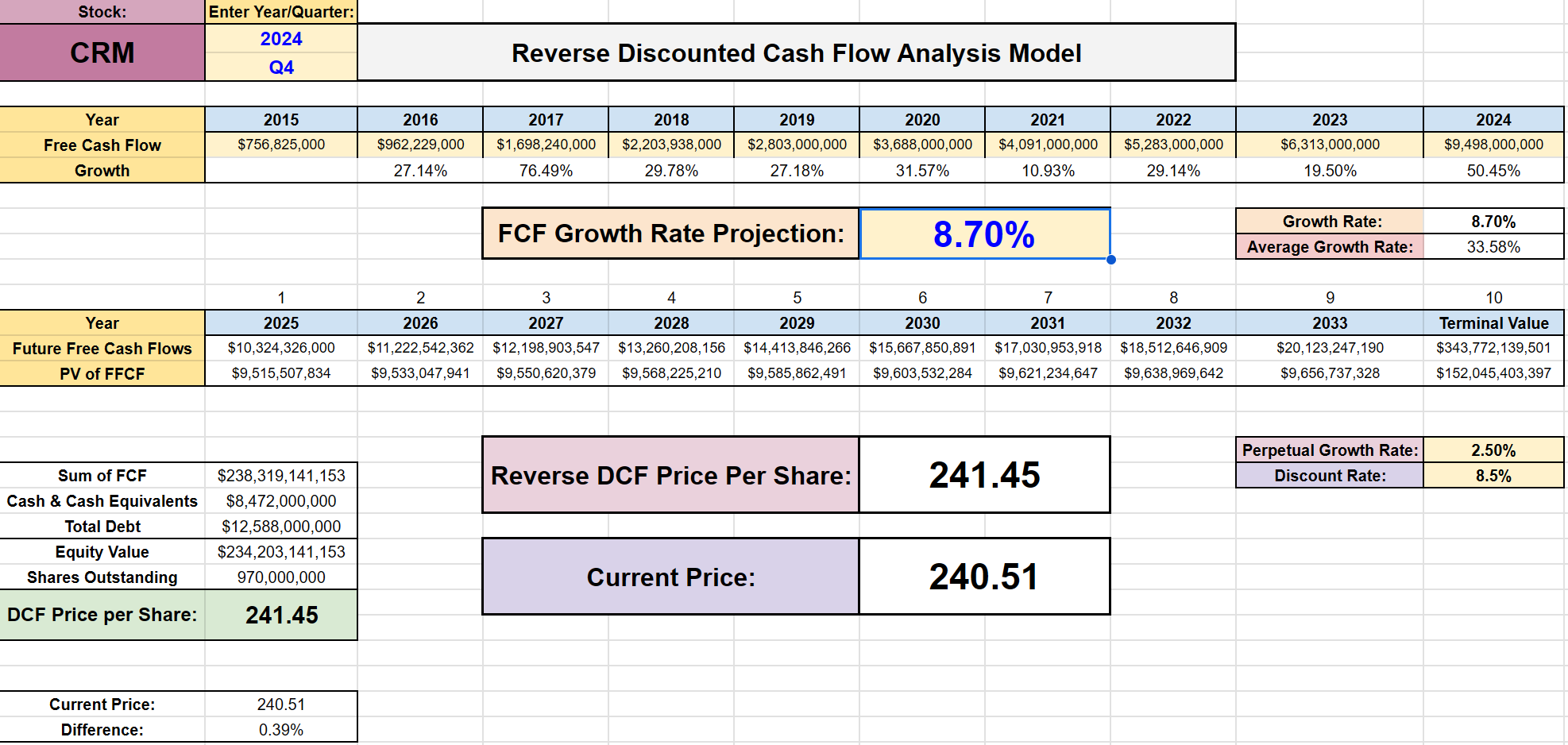Select the Sum of FCF value cell
This screenshot has height=745, width=1568.
point(281,476)
